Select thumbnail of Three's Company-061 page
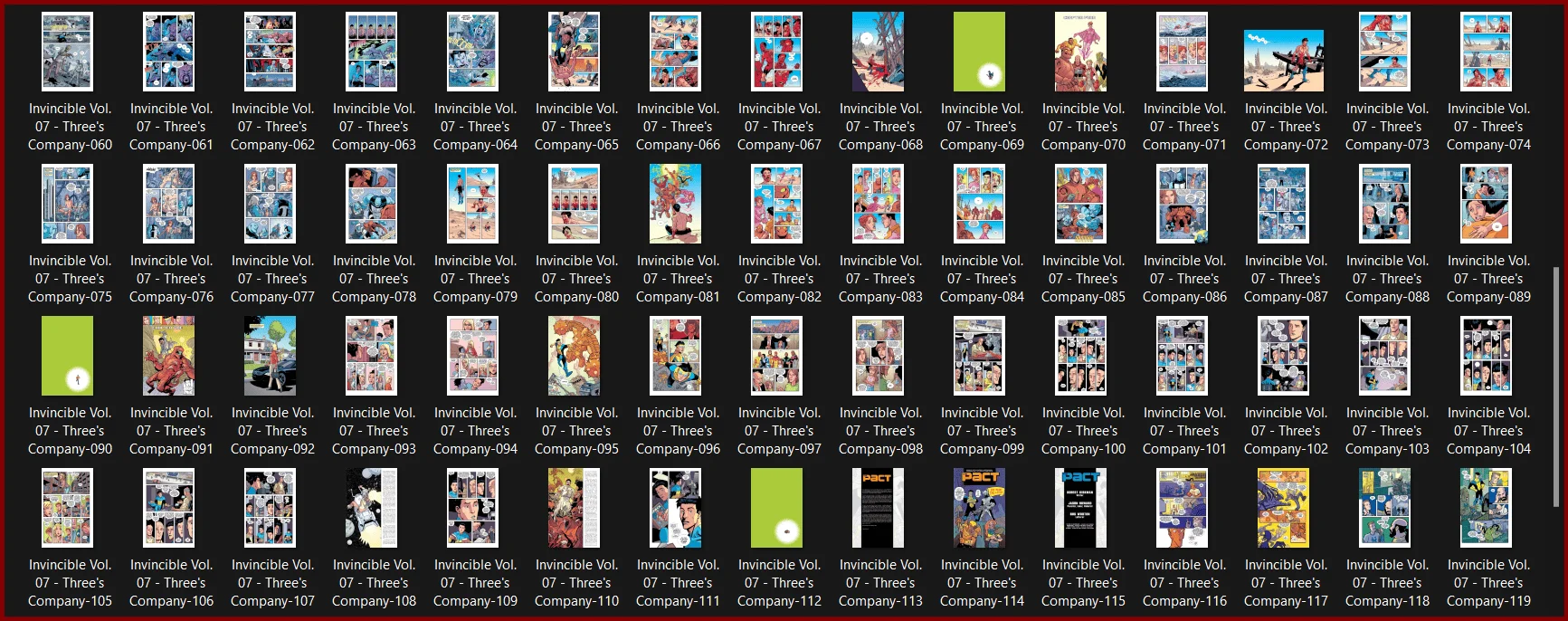 coord(168,52)
